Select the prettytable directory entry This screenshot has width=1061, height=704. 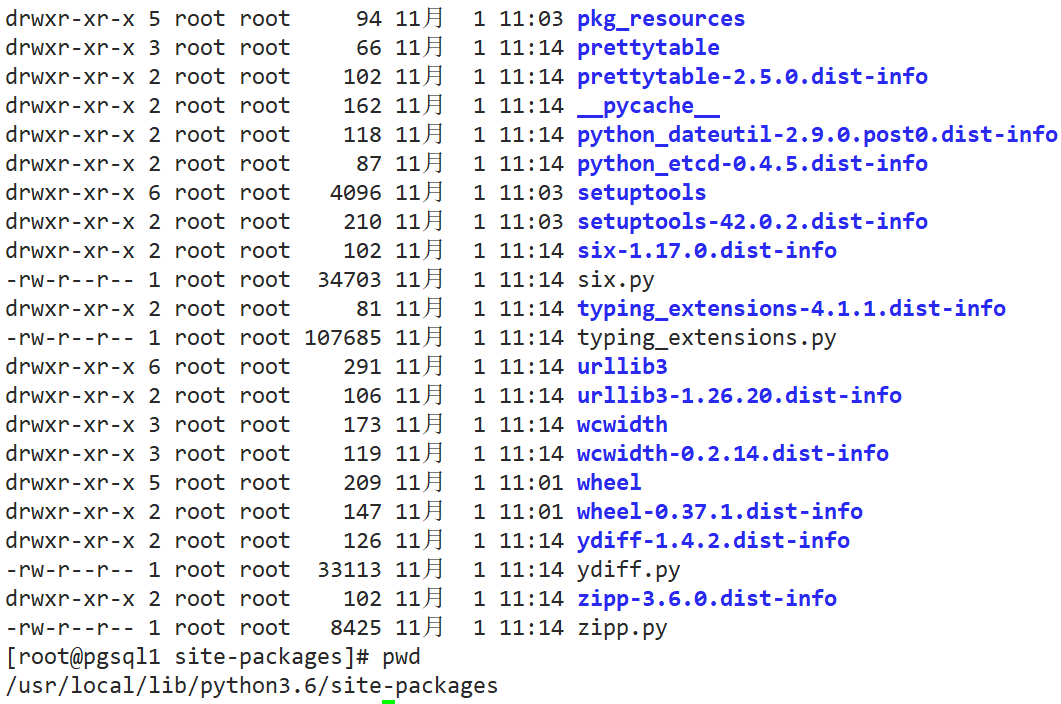click(x=648, y=48)
